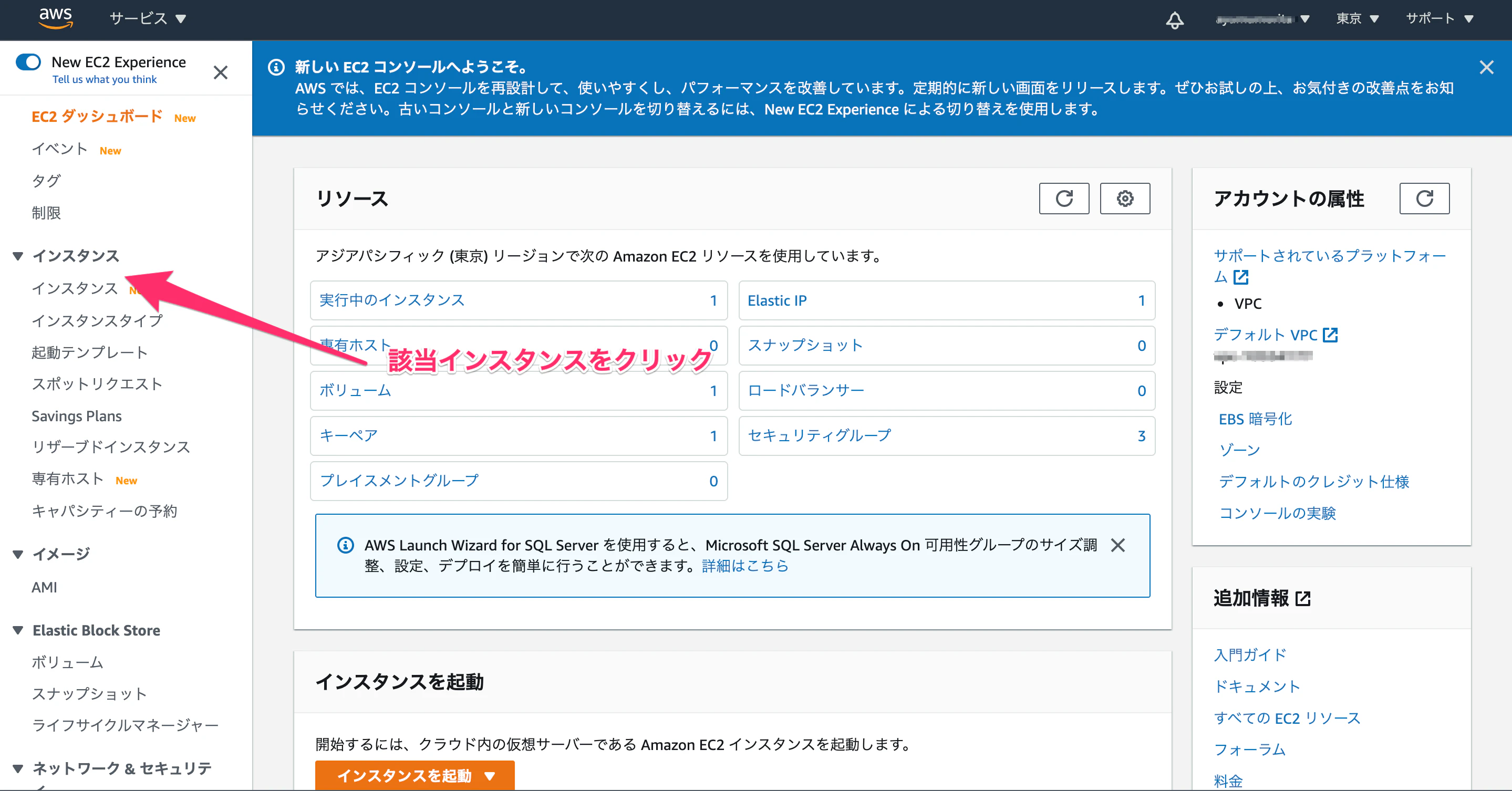Open ボリューム under Elastic Block Store
The image size is (1512, 791).
pyautogui.click(x=67, y=662)
